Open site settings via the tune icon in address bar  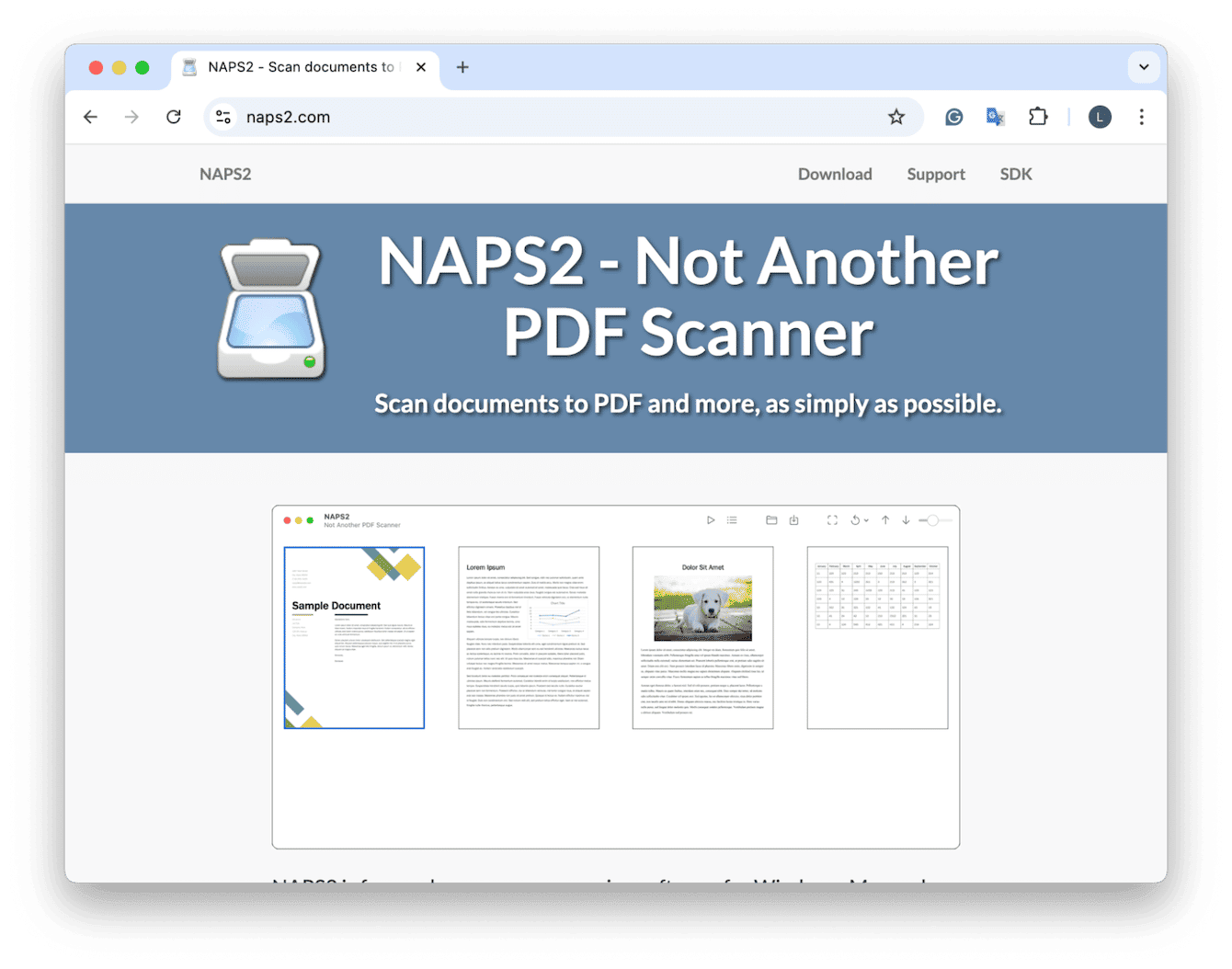pos(222,117)
